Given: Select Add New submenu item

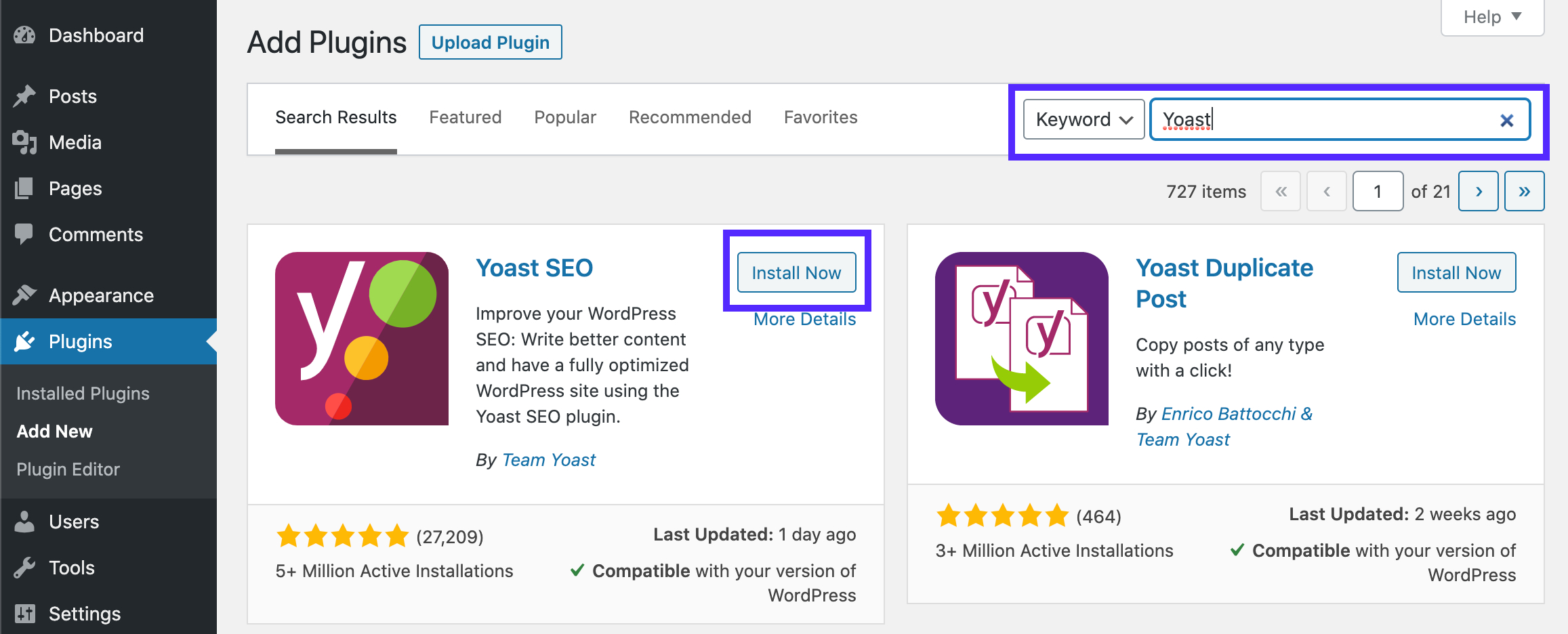Looking at the screenshot, I should pos(54,431).
